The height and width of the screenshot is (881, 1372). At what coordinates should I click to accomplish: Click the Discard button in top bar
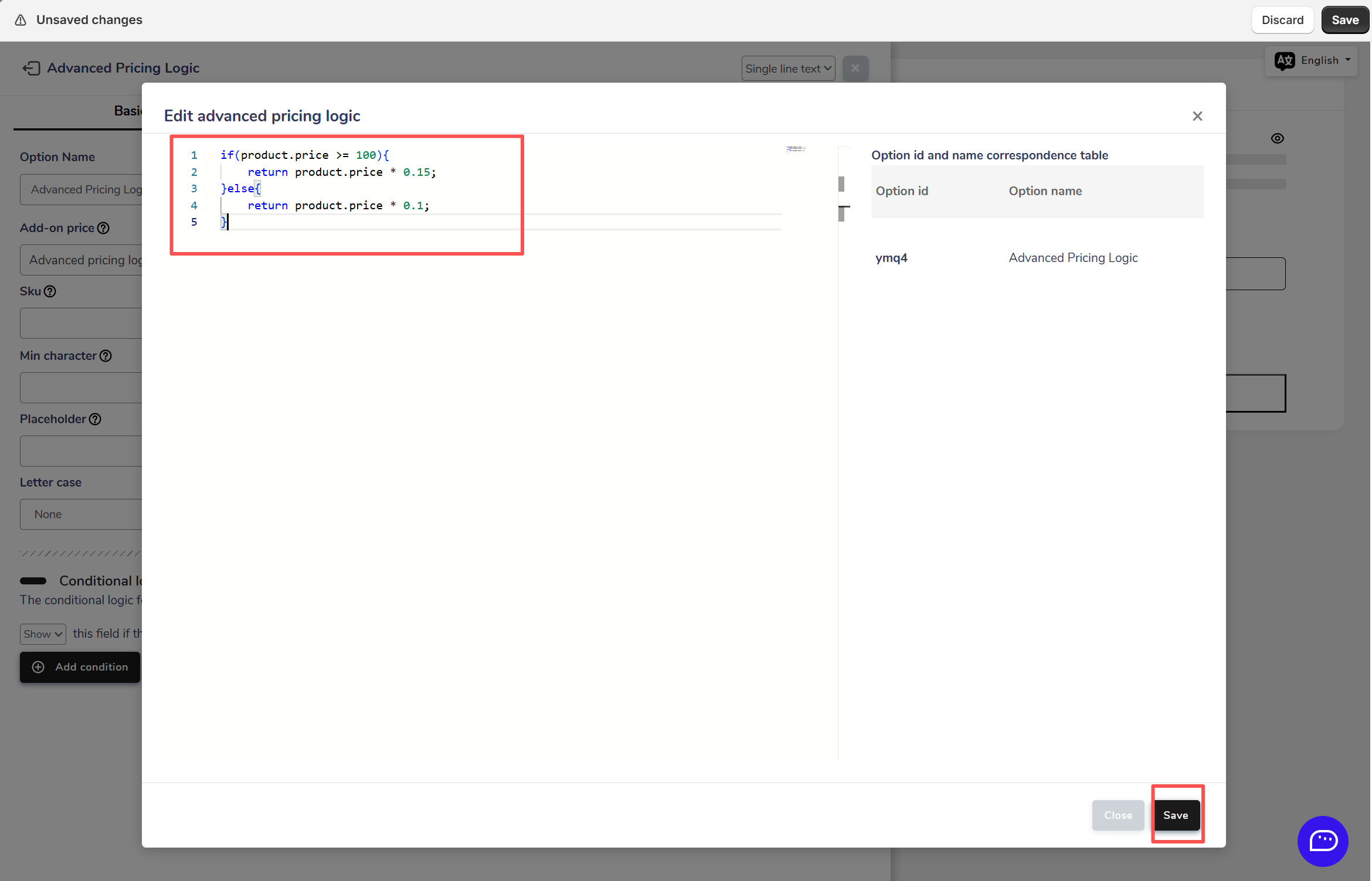(x=1282, y=20)
